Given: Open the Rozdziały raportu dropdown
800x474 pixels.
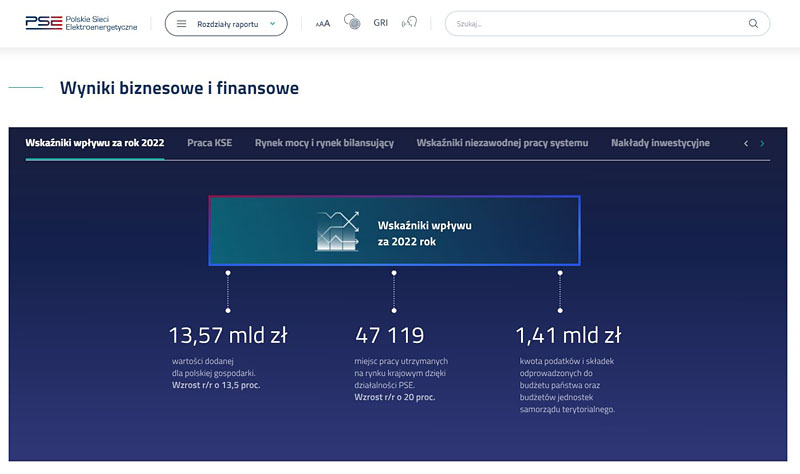Looking at the screenshot, I should click(x=226, y=24).
